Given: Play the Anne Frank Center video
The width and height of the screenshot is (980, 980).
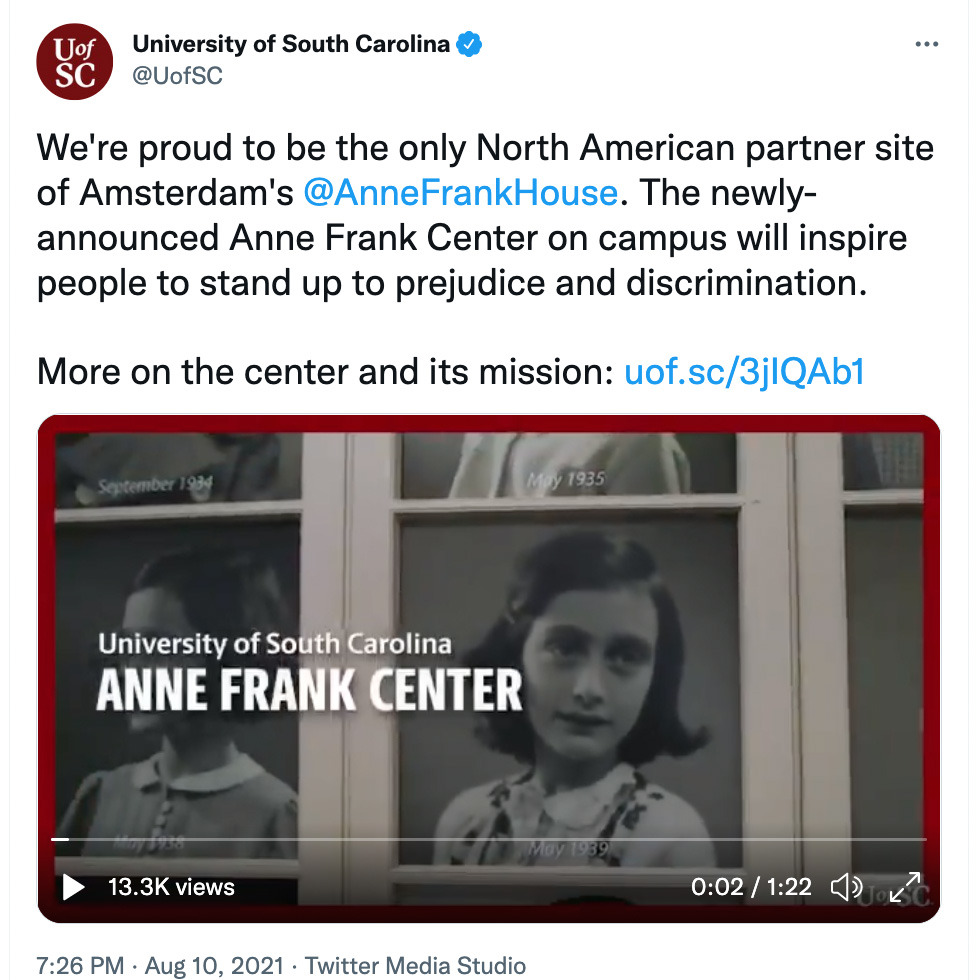Looking at the screenshot, I should click(74, 887).
